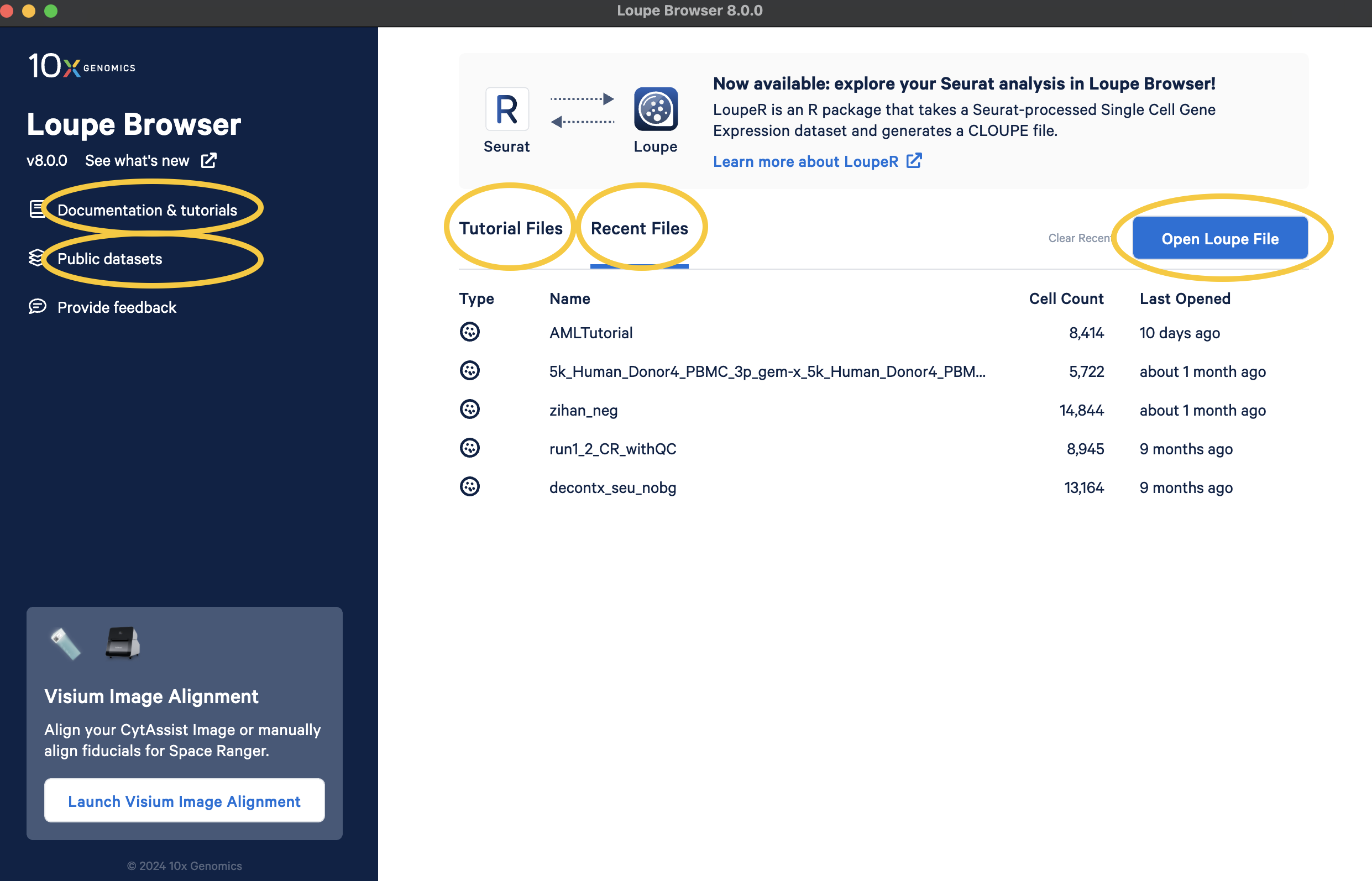Click the file type icon for AMLTutorial
This screenshot has width=1372, height=881.
tap(470, 332)
